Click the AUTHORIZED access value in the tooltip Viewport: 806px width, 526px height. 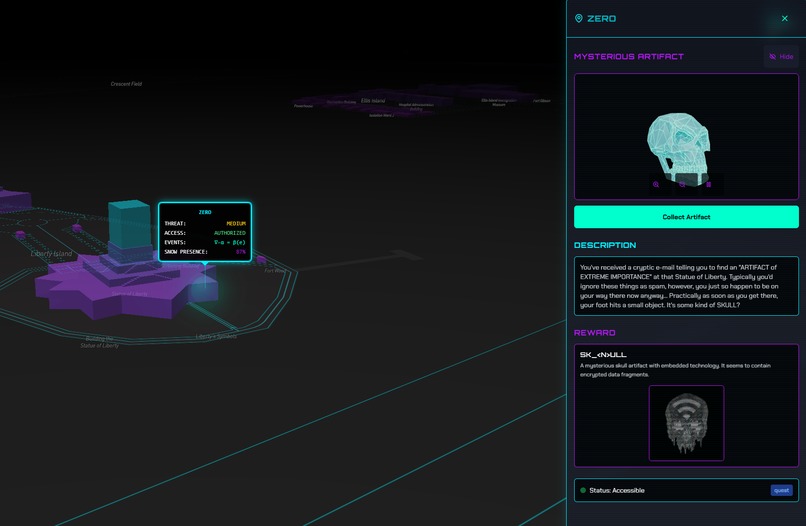(x=230, y=233)
